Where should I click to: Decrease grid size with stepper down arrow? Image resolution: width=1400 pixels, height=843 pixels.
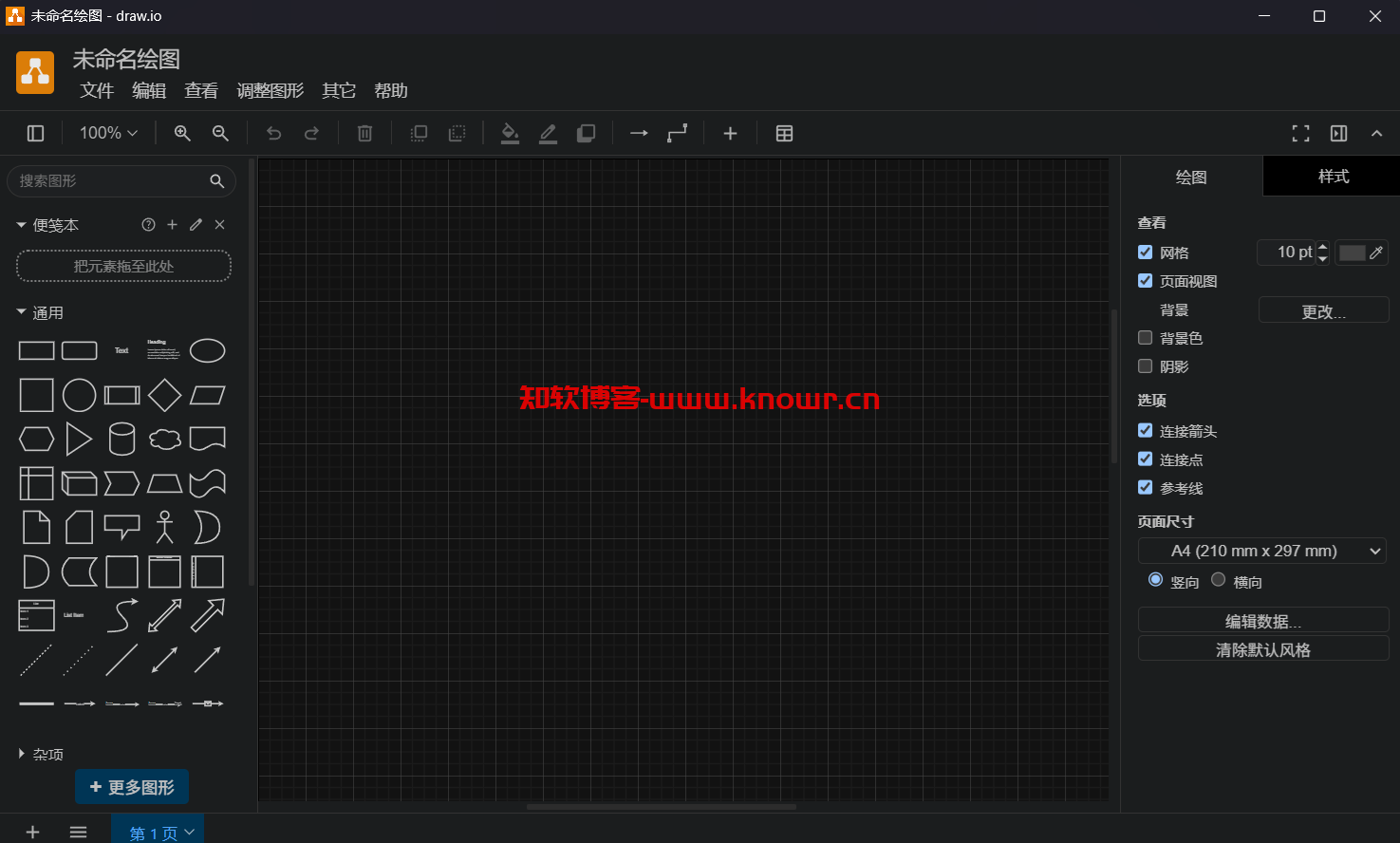tap(1322, 258)
